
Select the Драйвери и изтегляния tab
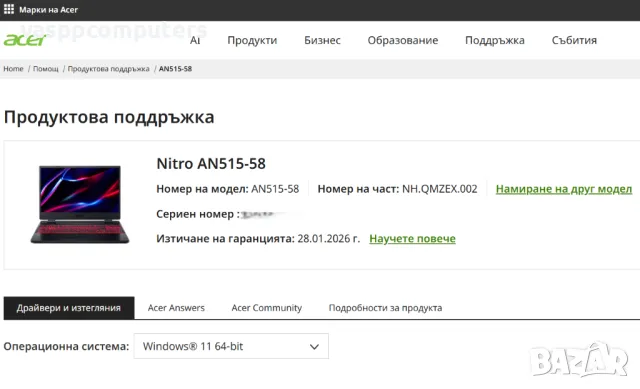[69, 308]
